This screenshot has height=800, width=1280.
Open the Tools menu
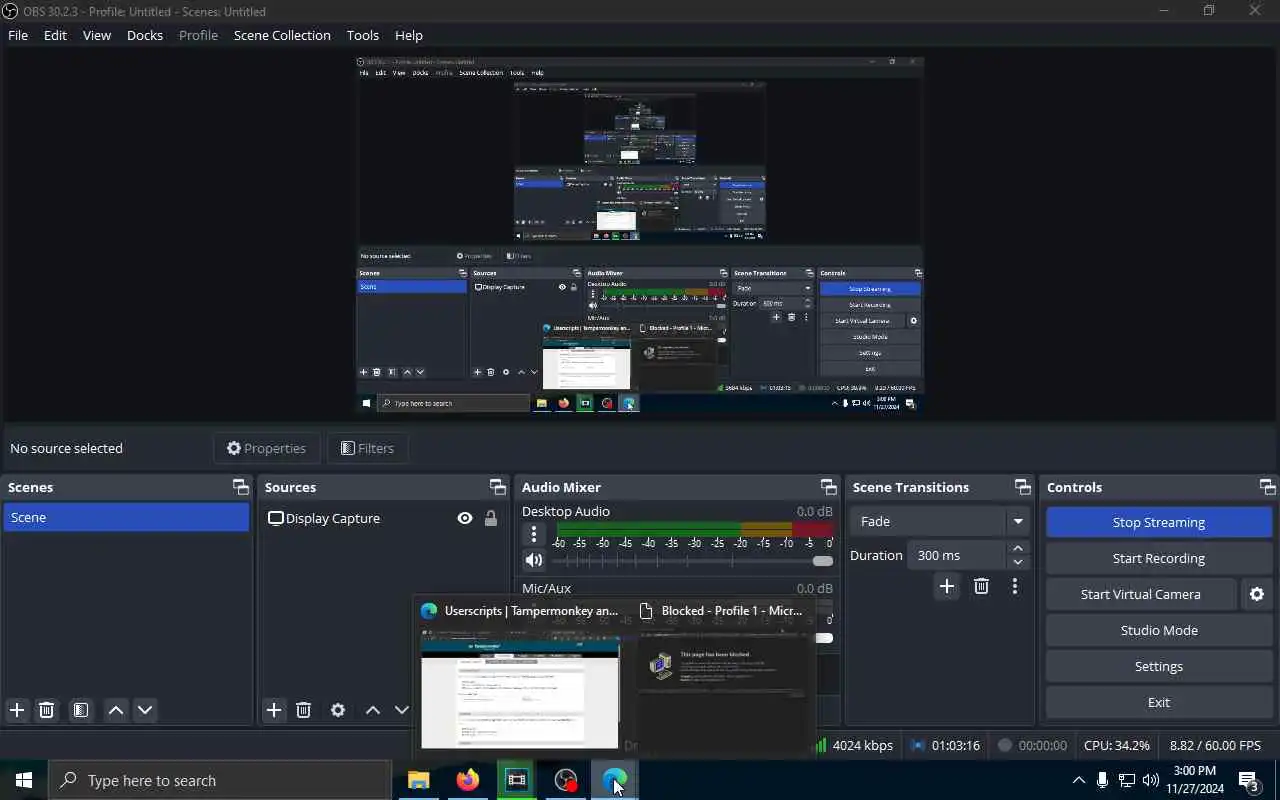point(363,35)
